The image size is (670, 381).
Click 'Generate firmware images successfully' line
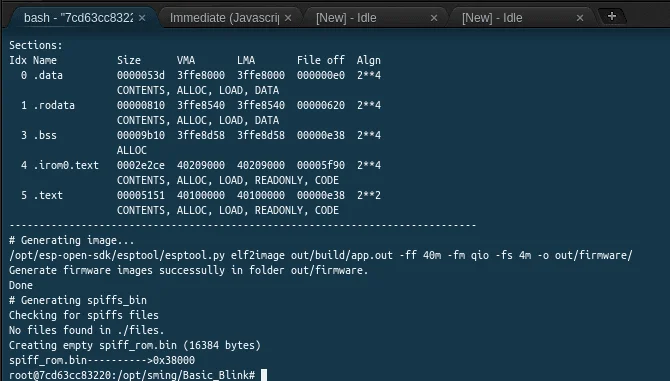click(188, 270)
